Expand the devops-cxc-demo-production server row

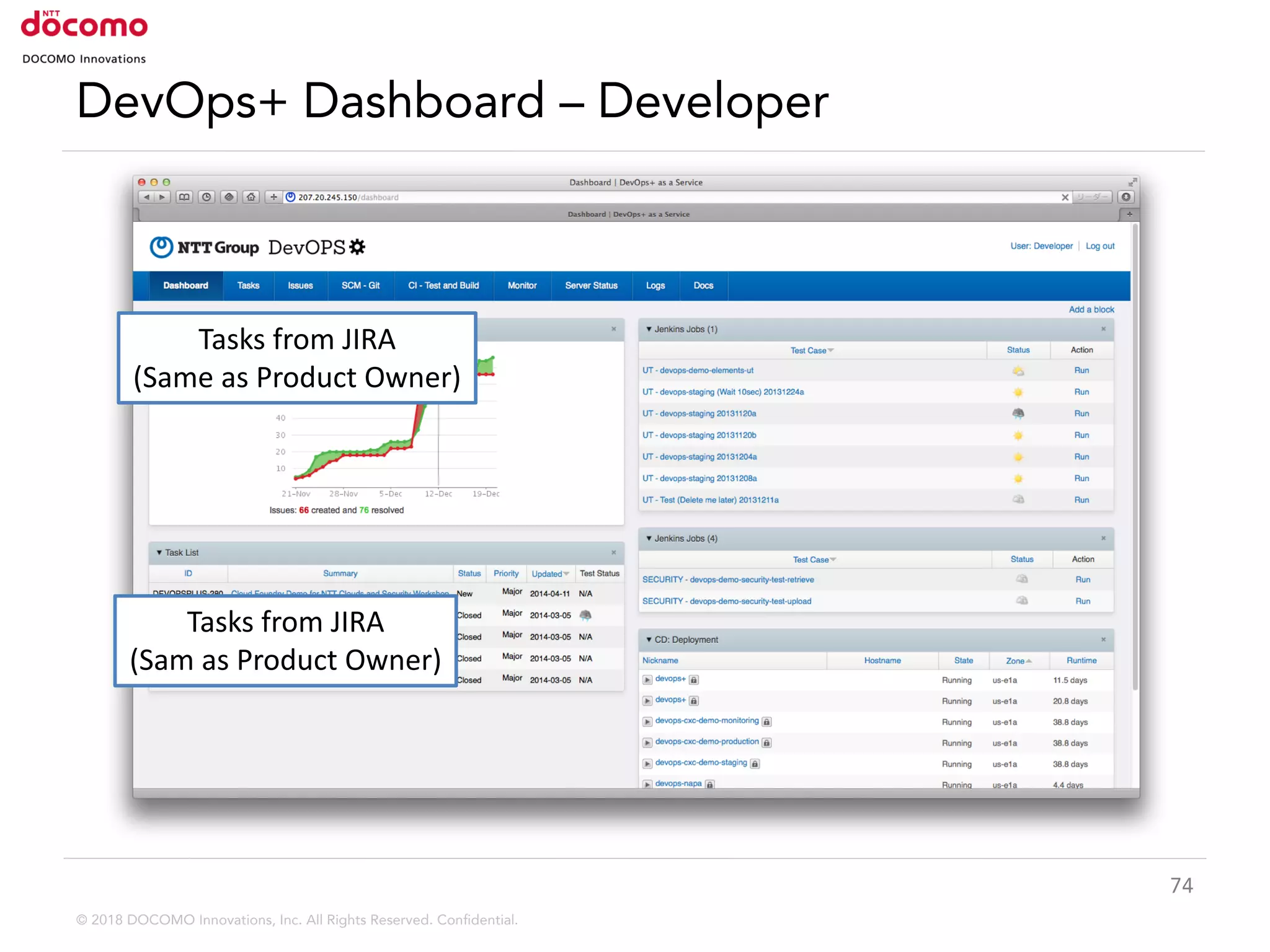[647, 743]
